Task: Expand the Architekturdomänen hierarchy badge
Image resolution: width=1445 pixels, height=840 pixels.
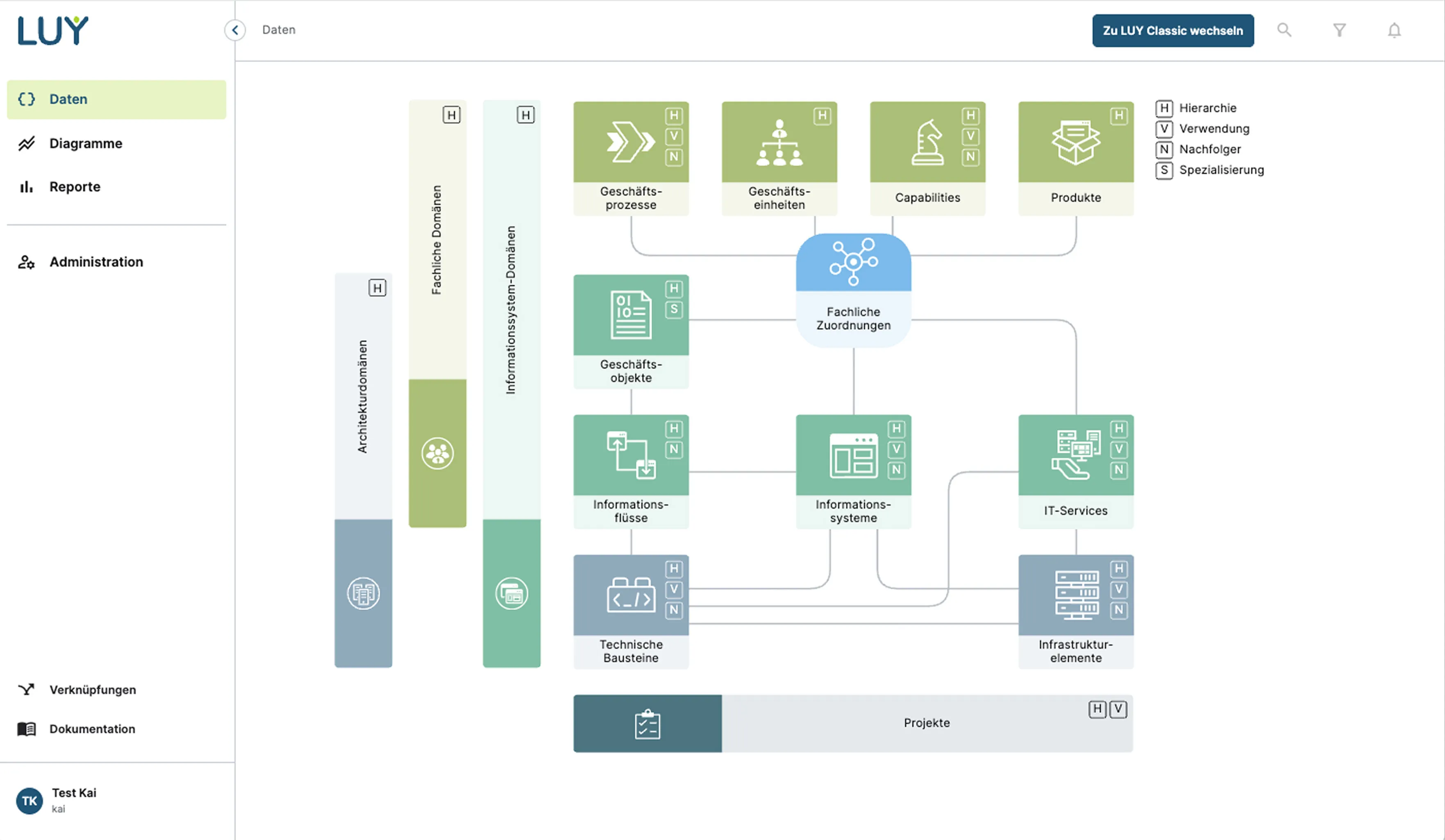Action: (x=377, y=288)
